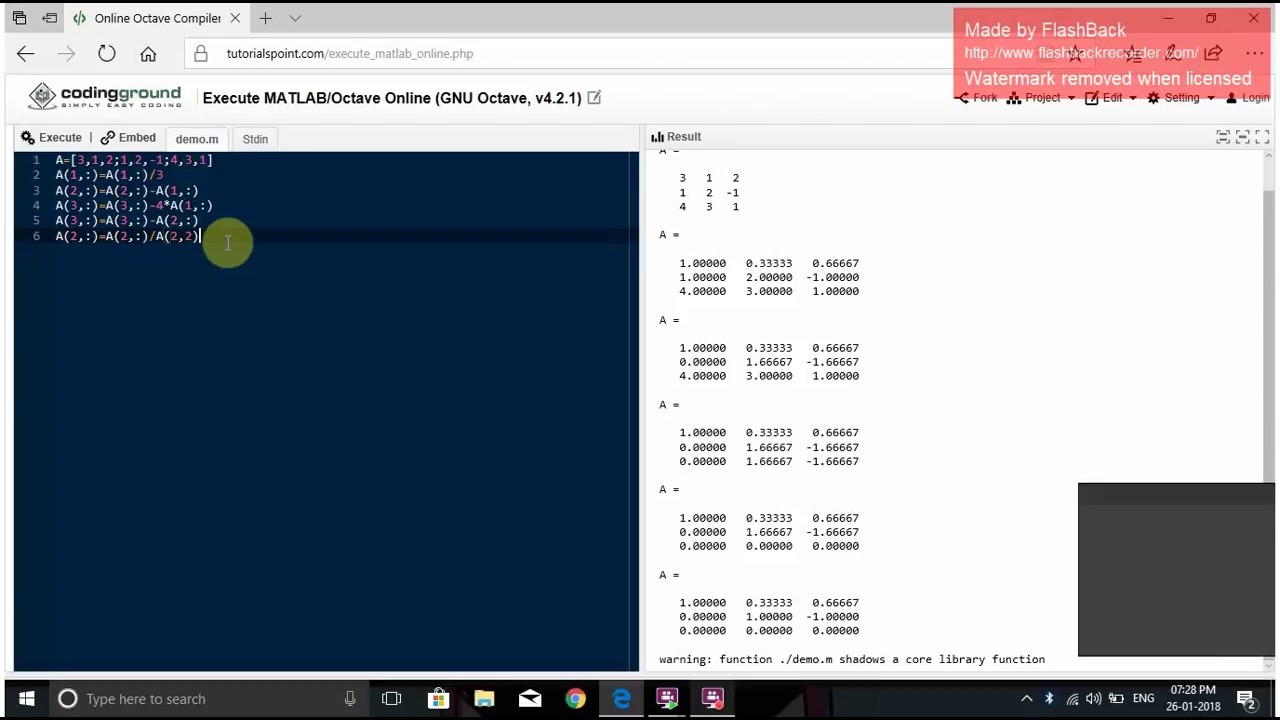
Task: Switch to Microsoft Edge on taskbar
Action: [621, 699]
